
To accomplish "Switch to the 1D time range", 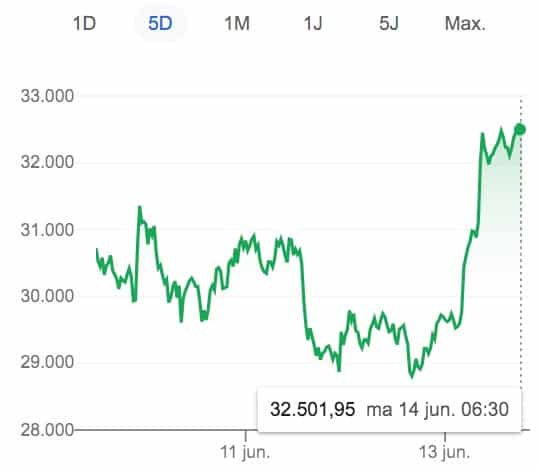I will pyautogui.click(x=84, y=24).
